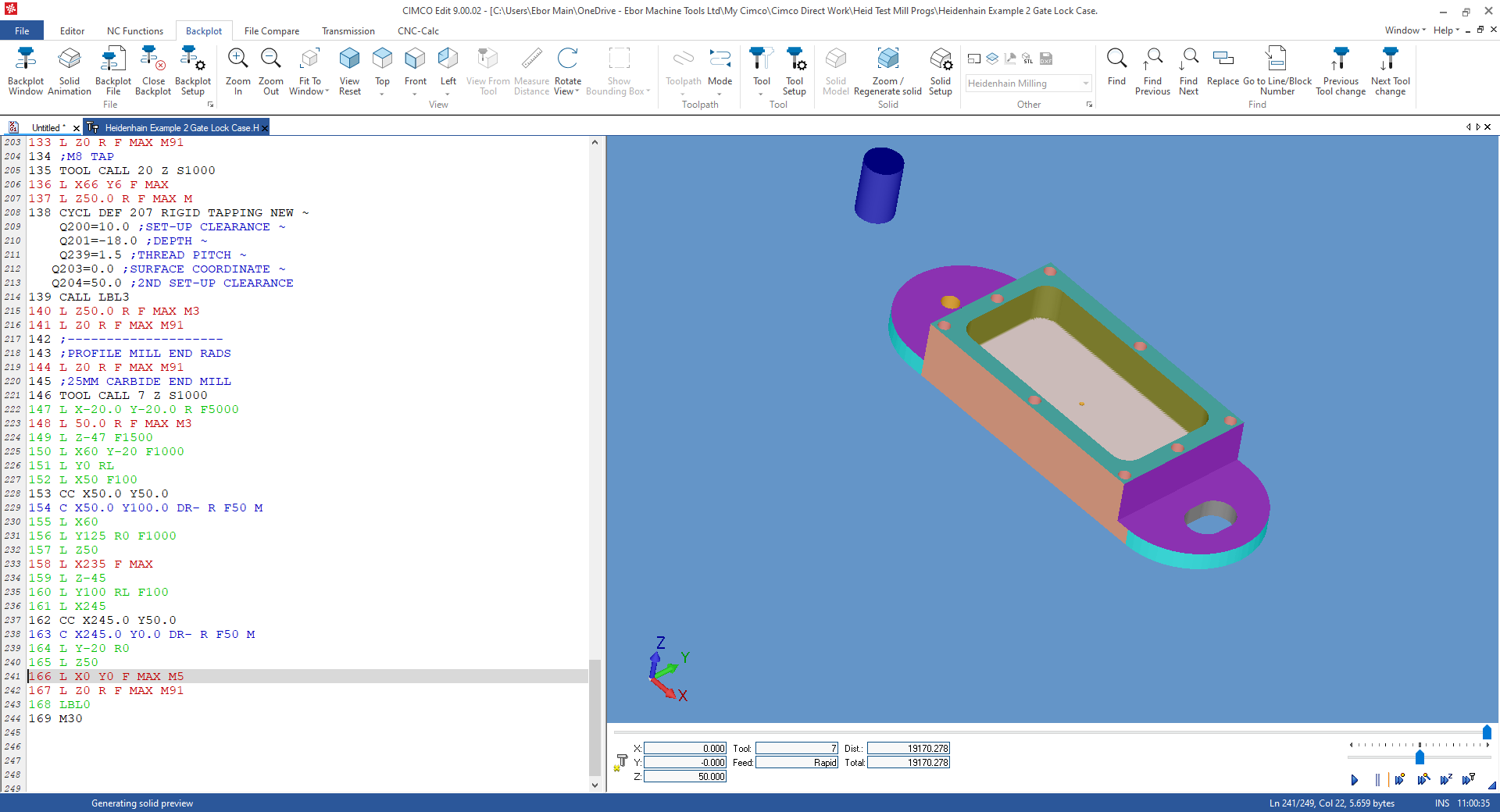Image resolution: width=1500 pixels, height=812 pixels.
Task: Open the Backplot Window tool
Action: [26, 71]
